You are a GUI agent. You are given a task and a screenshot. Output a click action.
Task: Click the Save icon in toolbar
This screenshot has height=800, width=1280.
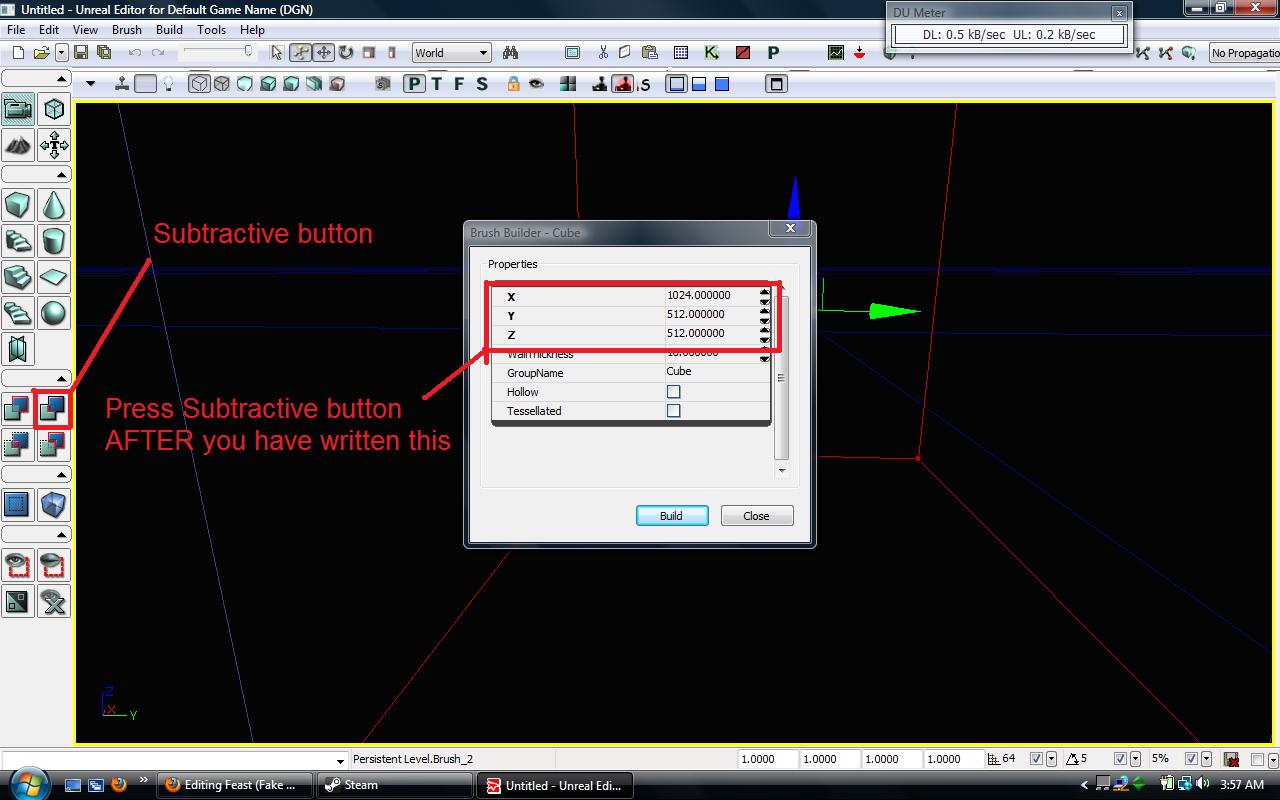[81, 53]
